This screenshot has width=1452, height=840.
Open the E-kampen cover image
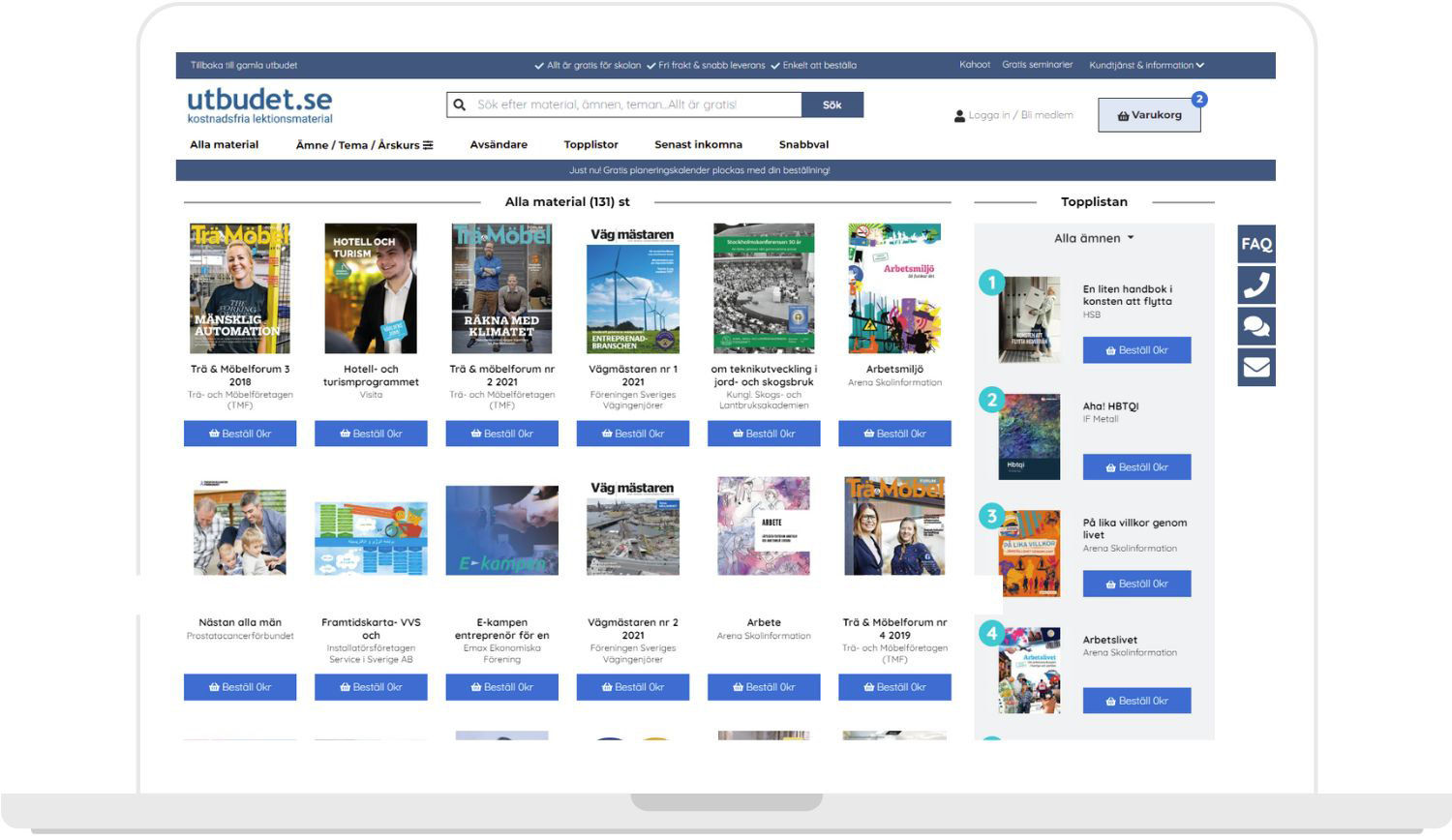[501, 530]
